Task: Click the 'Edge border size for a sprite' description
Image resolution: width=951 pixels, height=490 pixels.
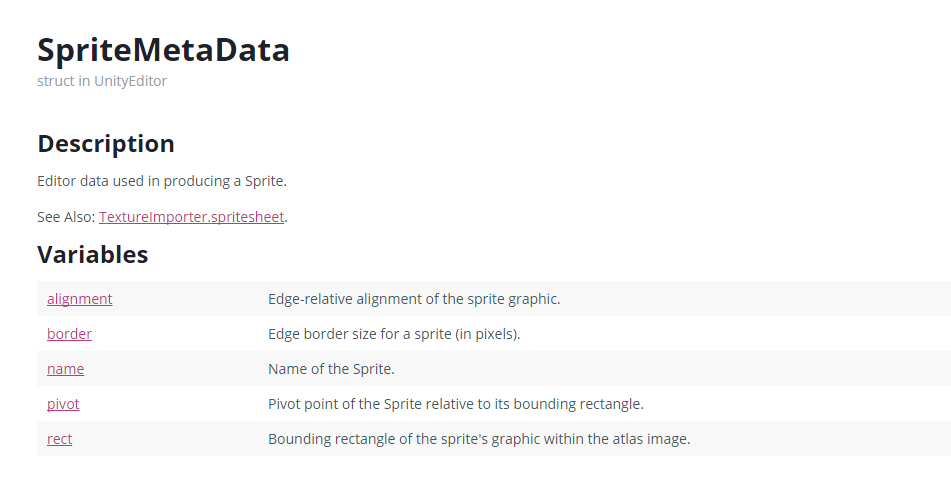Action: click(x=394, y=334)
